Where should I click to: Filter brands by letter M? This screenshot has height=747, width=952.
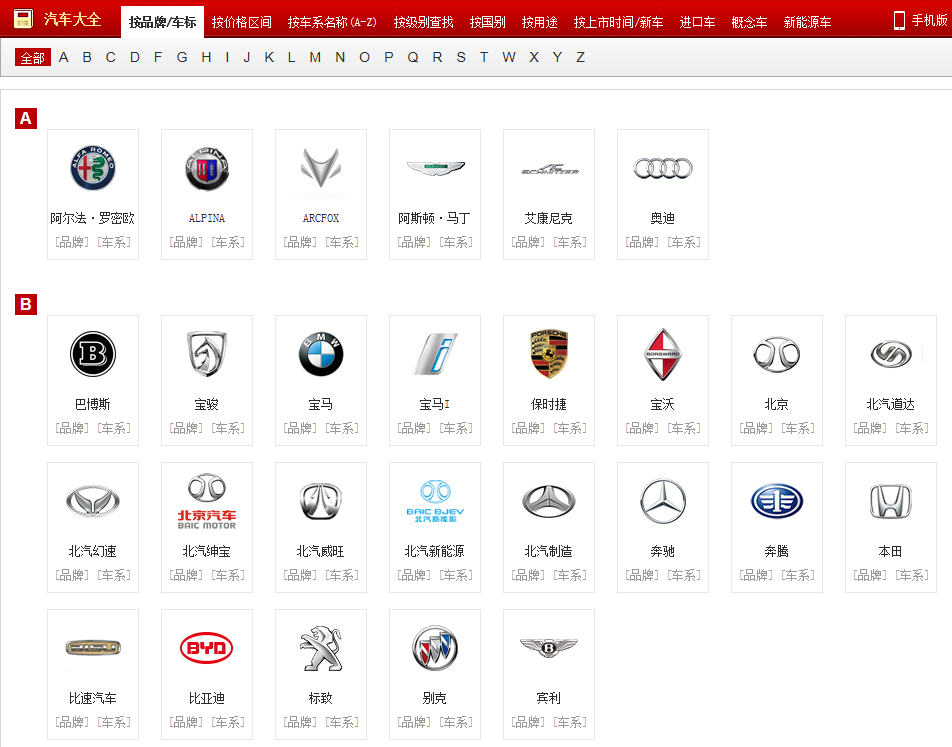315,58
